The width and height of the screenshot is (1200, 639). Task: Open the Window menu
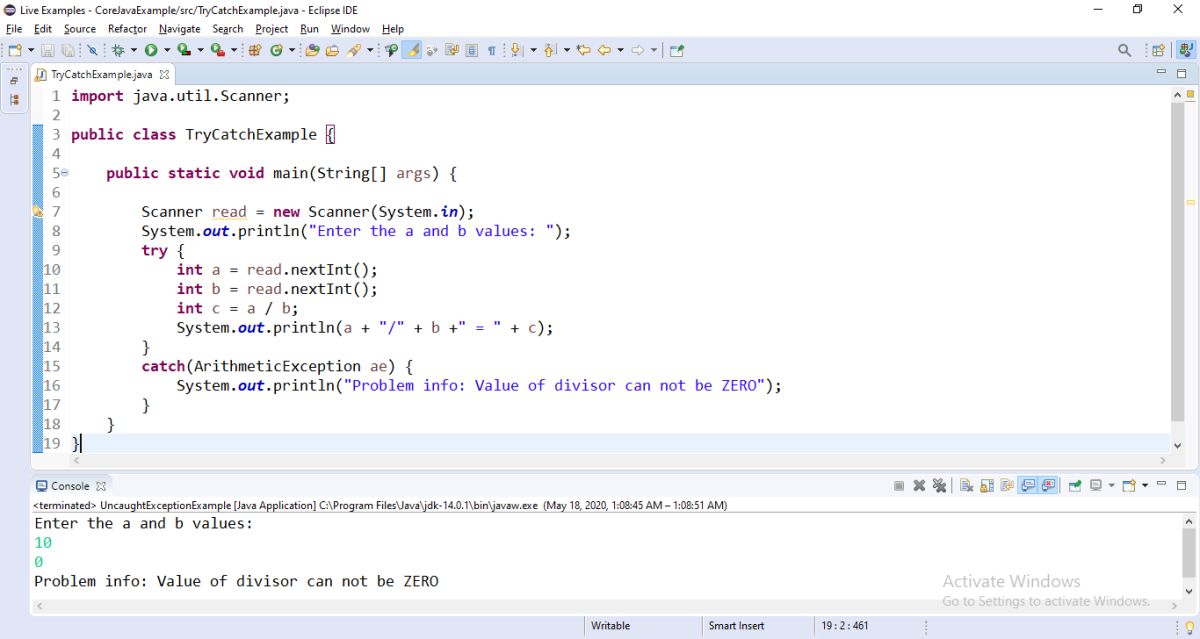coord(350,29)
